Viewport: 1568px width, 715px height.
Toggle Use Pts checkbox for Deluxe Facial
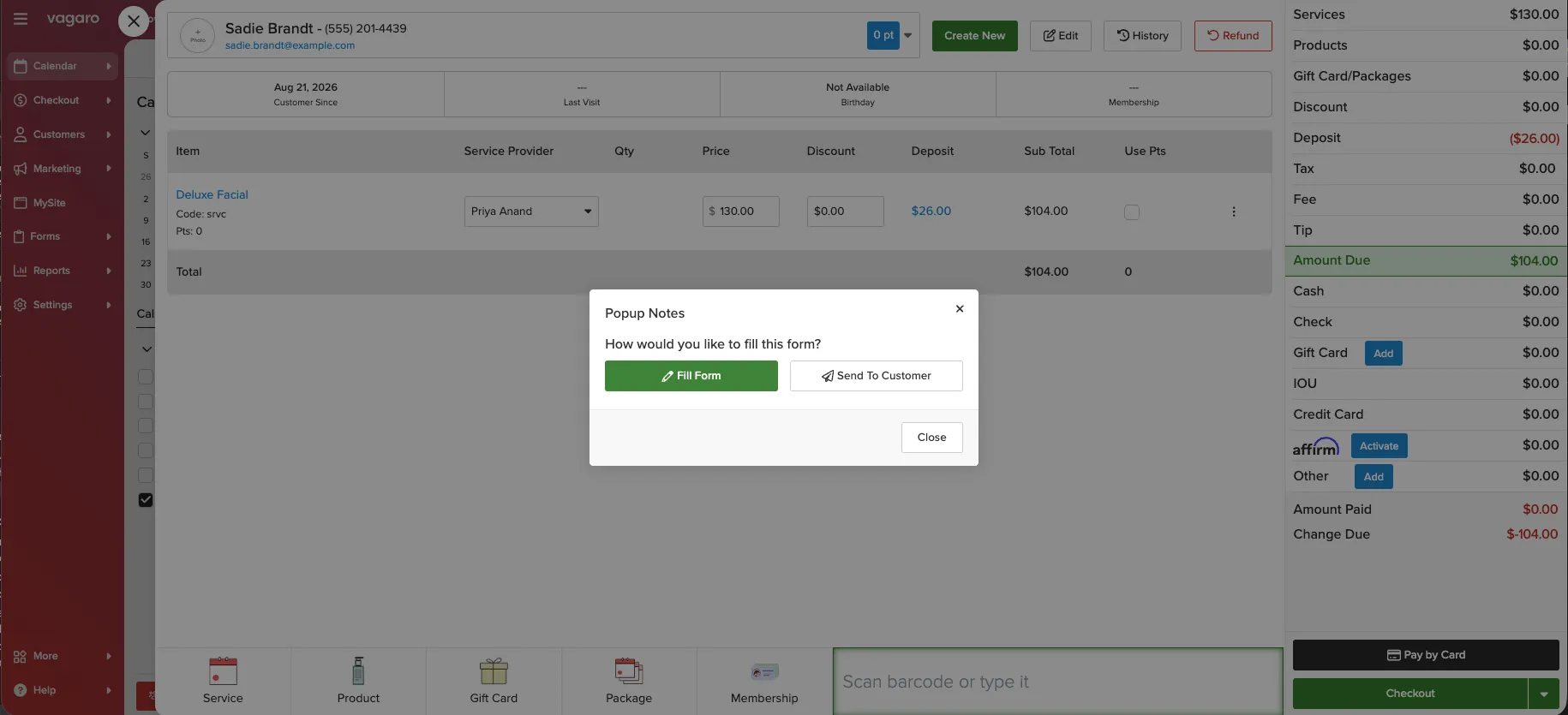(x=1132, y=212)
